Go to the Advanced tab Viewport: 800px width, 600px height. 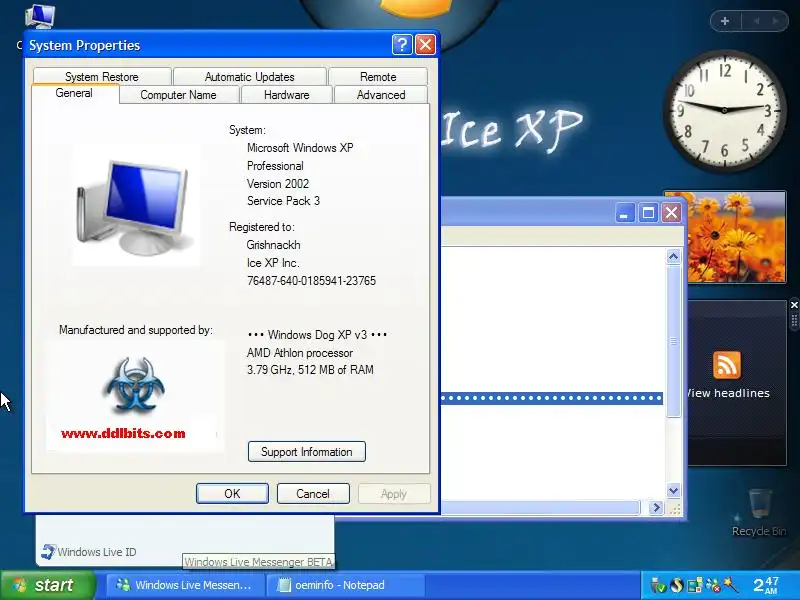(381, 95)
